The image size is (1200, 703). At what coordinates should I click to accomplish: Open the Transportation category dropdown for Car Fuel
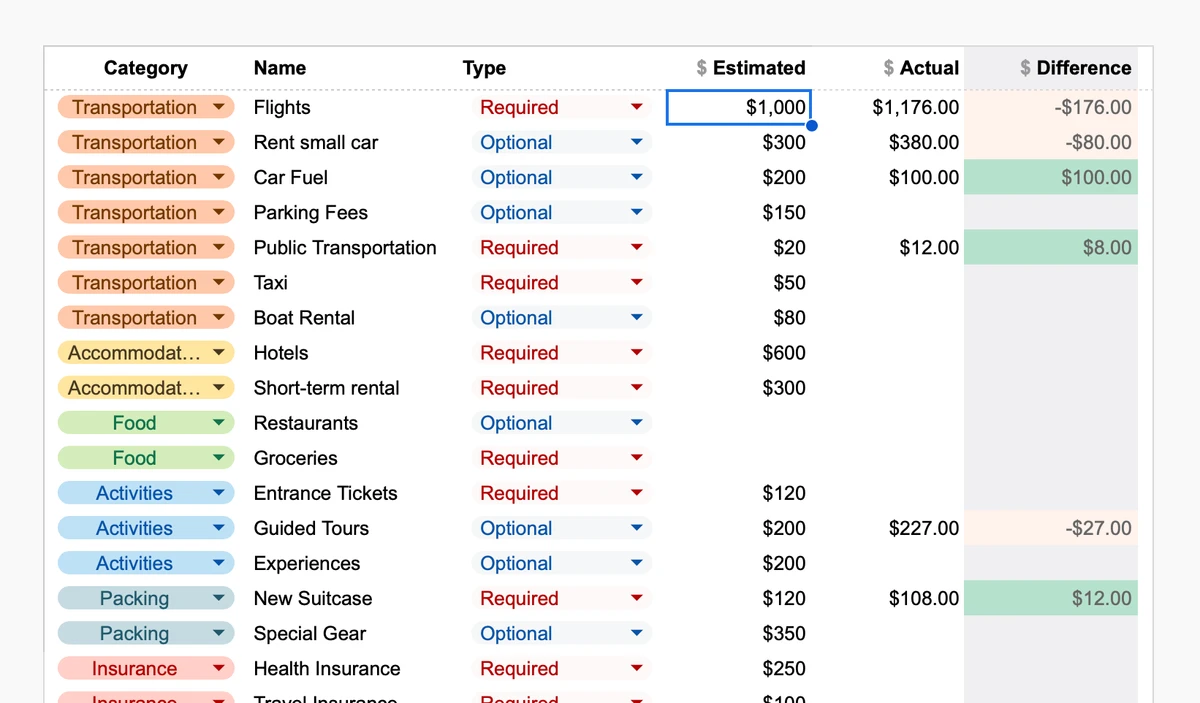[x=217, y=177]
